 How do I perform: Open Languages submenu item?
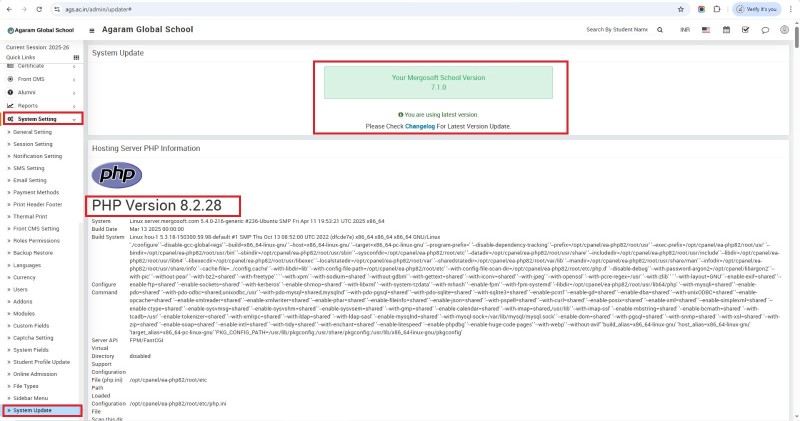[x=27, y=265]
